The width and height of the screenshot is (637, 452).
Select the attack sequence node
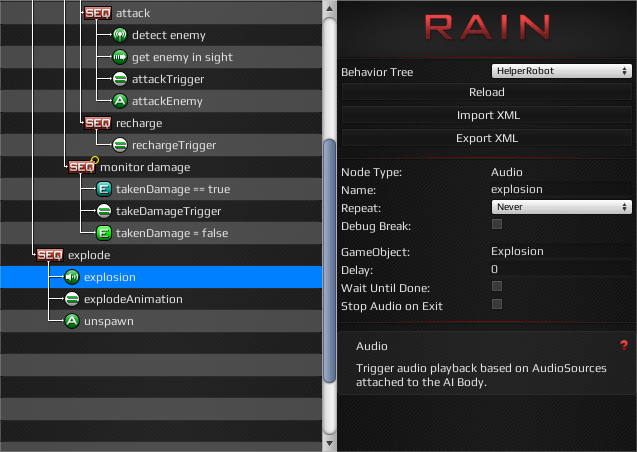(133, 13)
